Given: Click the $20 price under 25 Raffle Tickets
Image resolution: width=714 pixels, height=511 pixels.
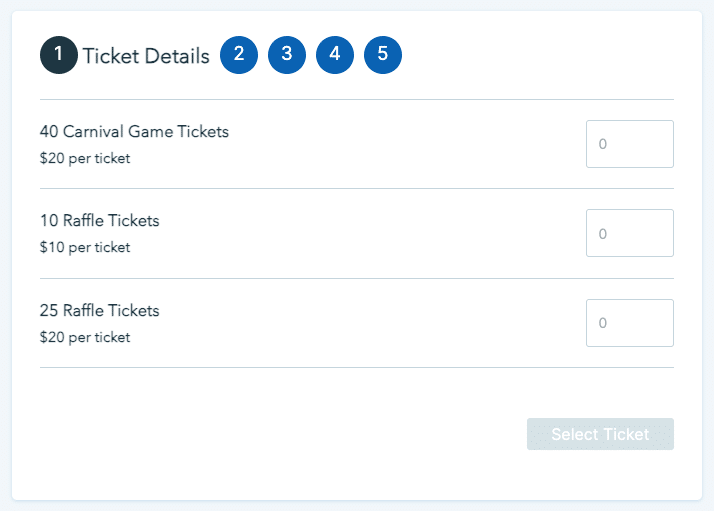Looking at the screenshot, I should (x=85, y=337).
